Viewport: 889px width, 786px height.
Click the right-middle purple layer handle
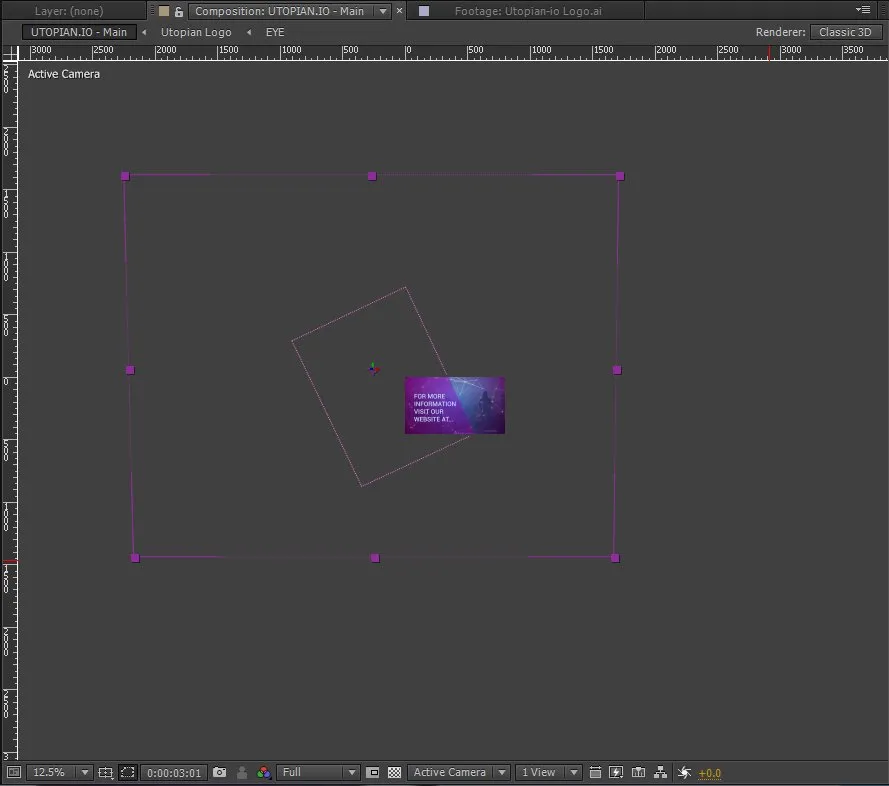617,370
